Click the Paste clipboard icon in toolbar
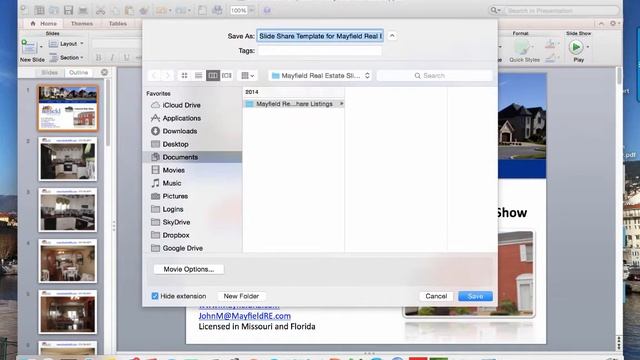This screenshot has height=360, width=640. point(129,11)
